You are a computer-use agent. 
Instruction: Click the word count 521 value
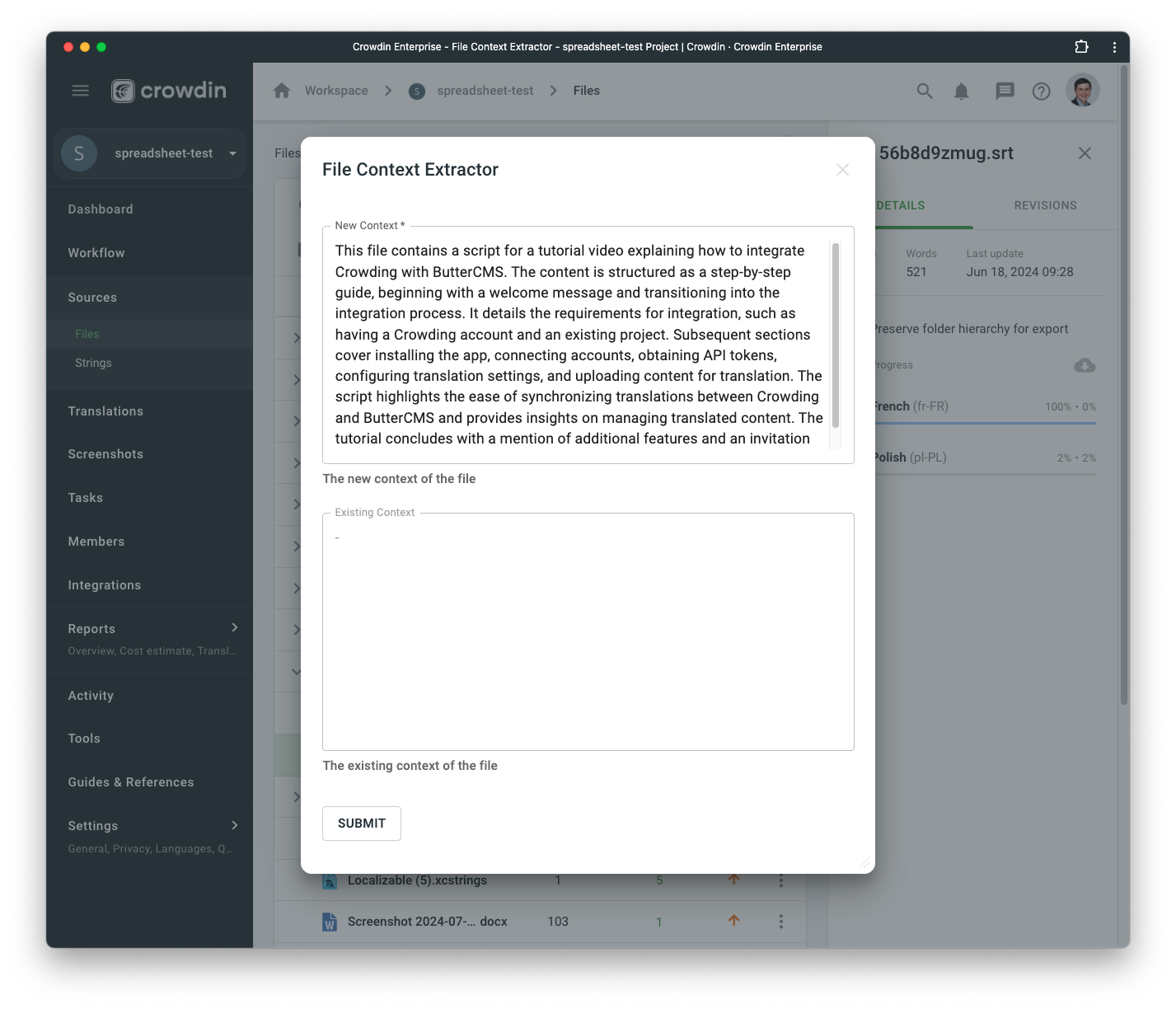coord(916,272)
